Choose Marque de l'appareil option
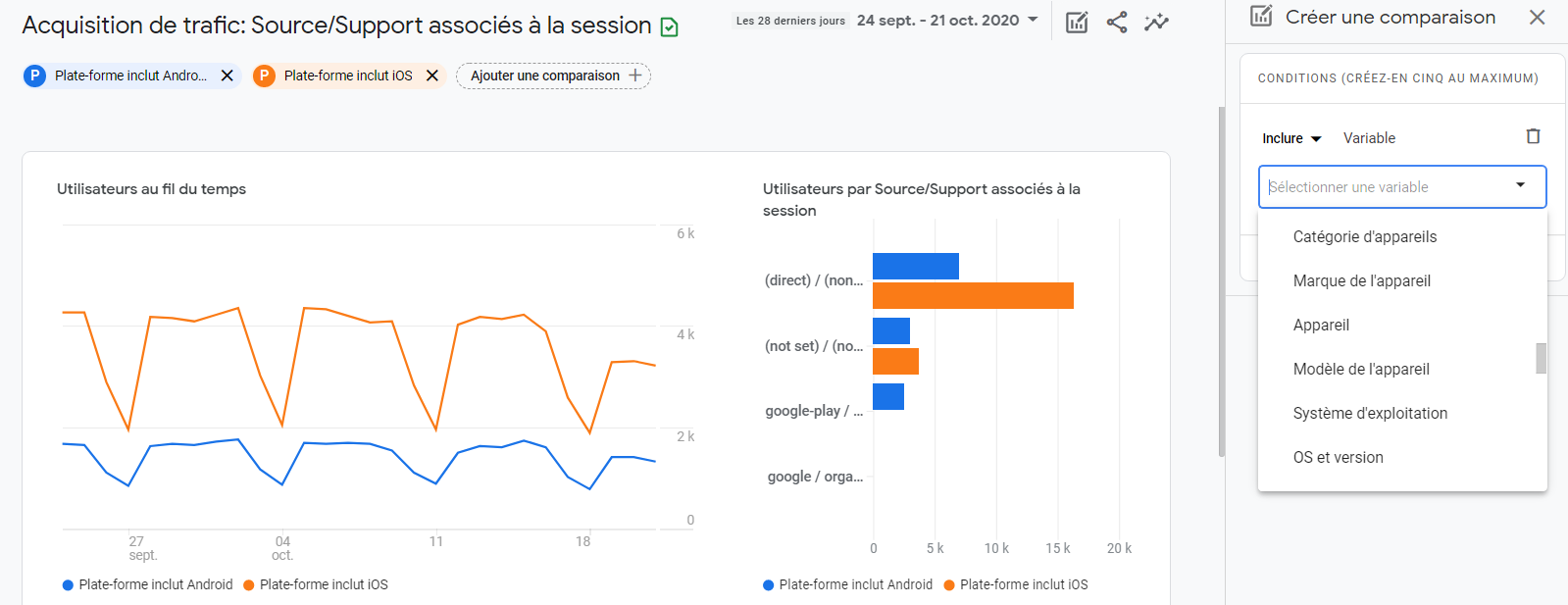The height and width of the screenshot is (605, 1568). (1362, 280)
